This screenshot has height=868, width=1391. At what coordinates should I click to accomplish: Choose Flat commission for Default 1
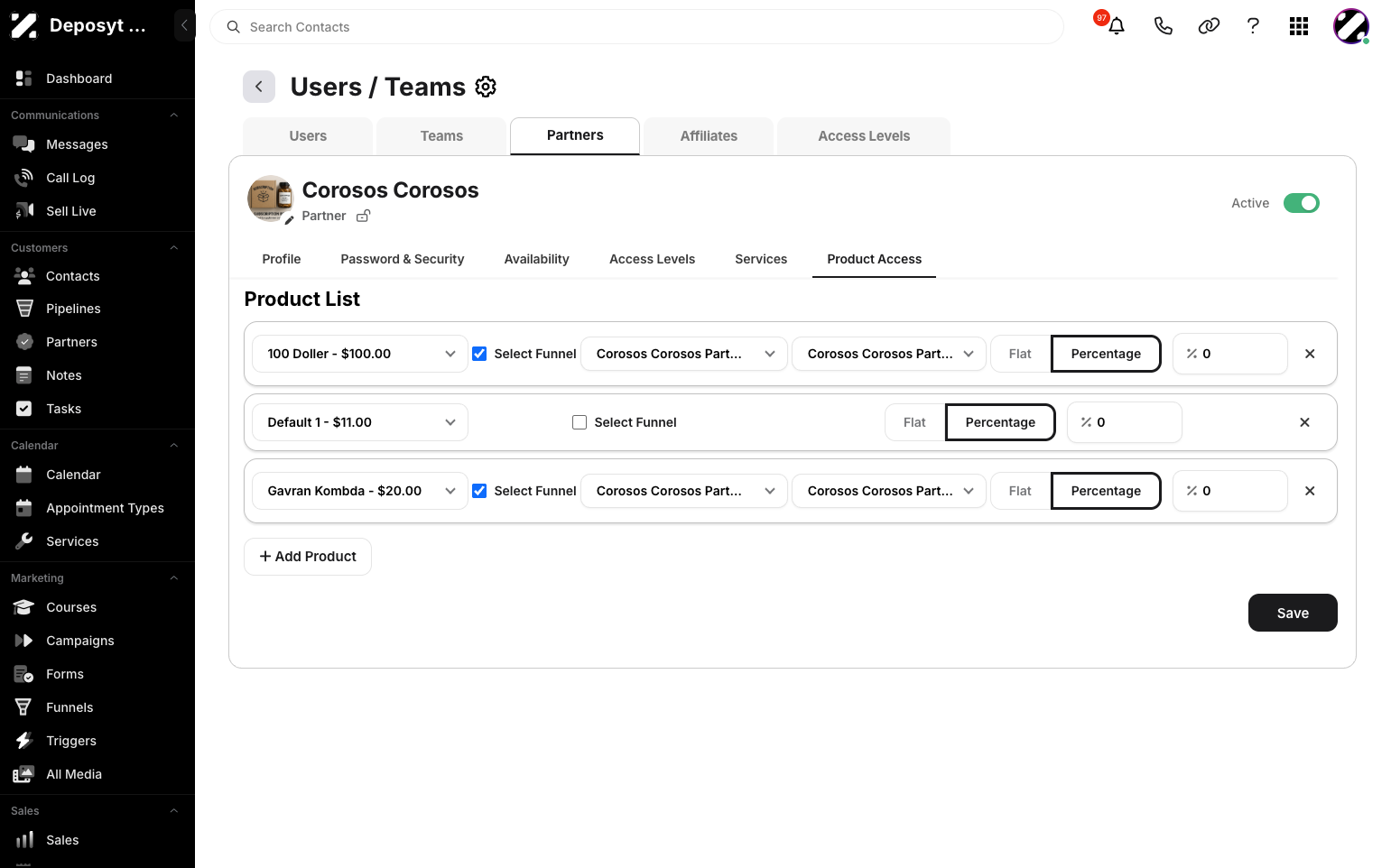(914, 422)
